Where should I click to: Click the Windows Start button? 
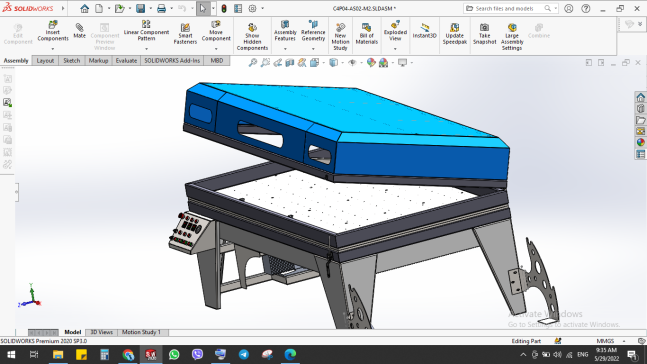[11, 355]
